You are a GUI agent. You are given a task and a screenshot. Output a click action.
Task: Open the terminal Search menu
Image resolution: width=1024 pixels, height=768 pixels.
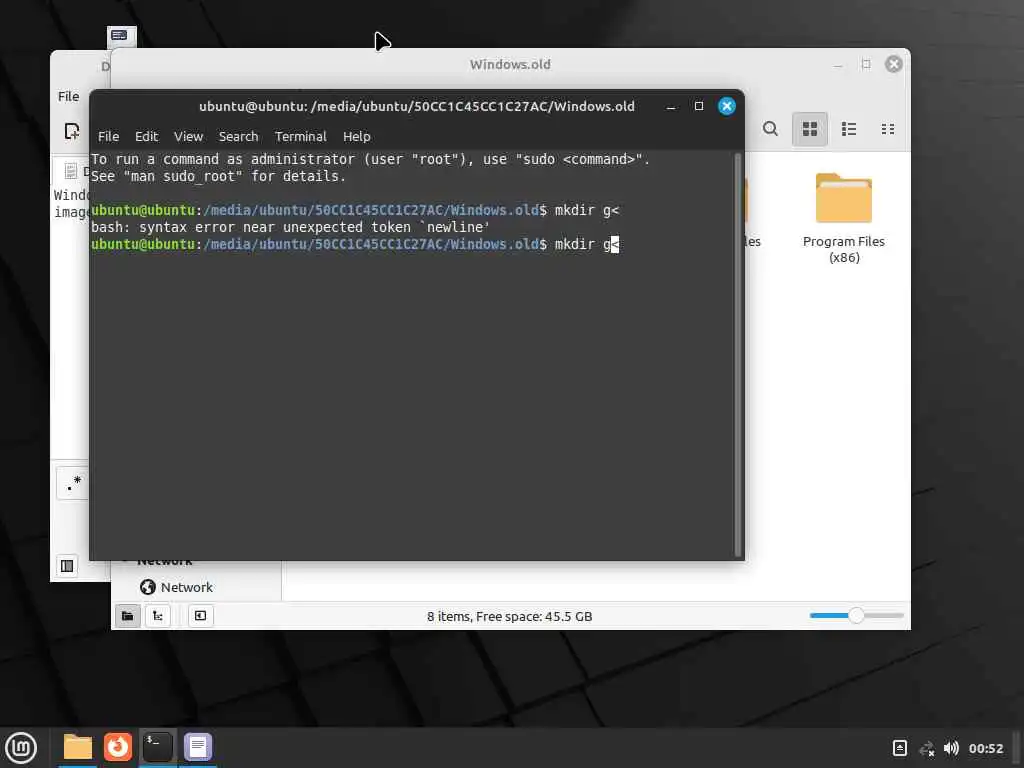pyautogui.click(x=238, y=136)
